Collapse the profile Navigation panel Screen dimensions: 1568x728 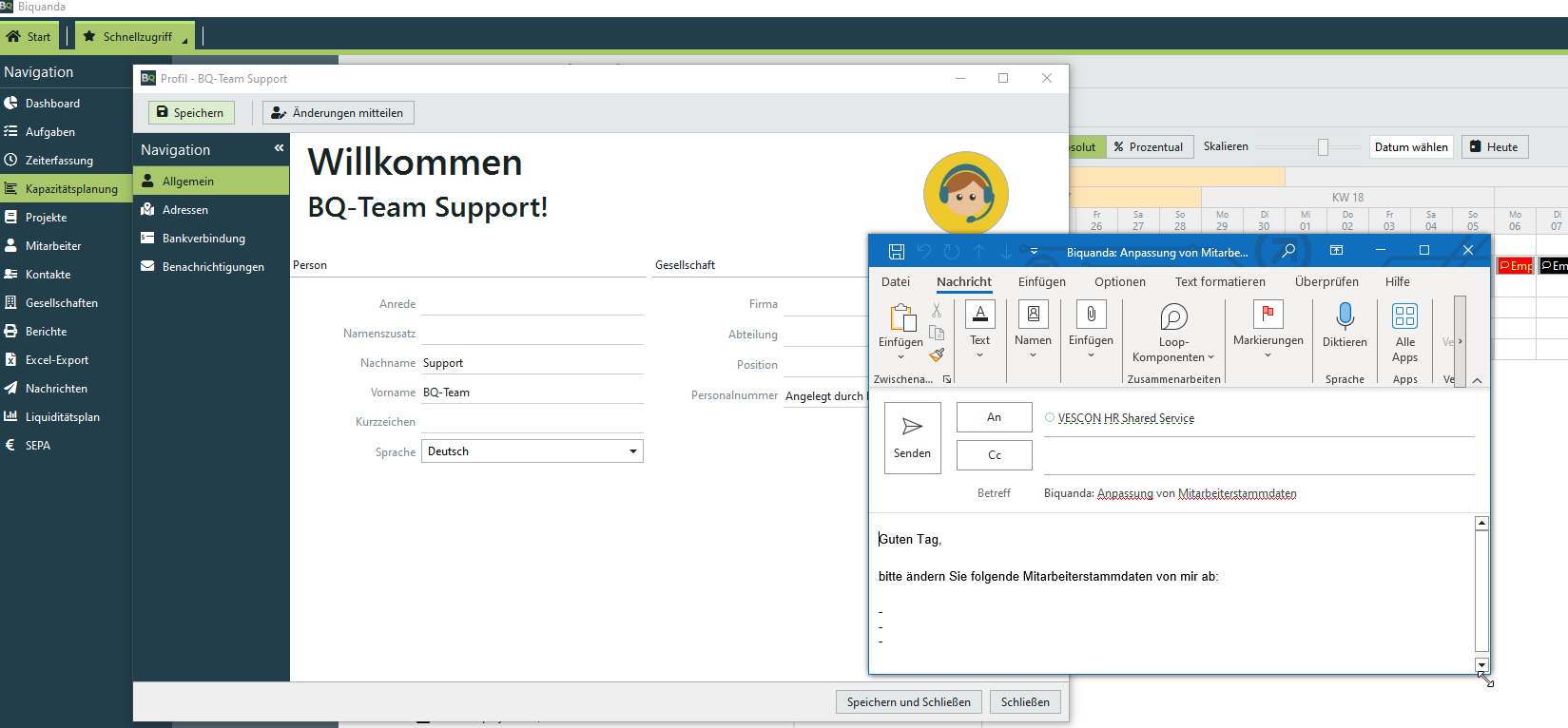[279, 148]
